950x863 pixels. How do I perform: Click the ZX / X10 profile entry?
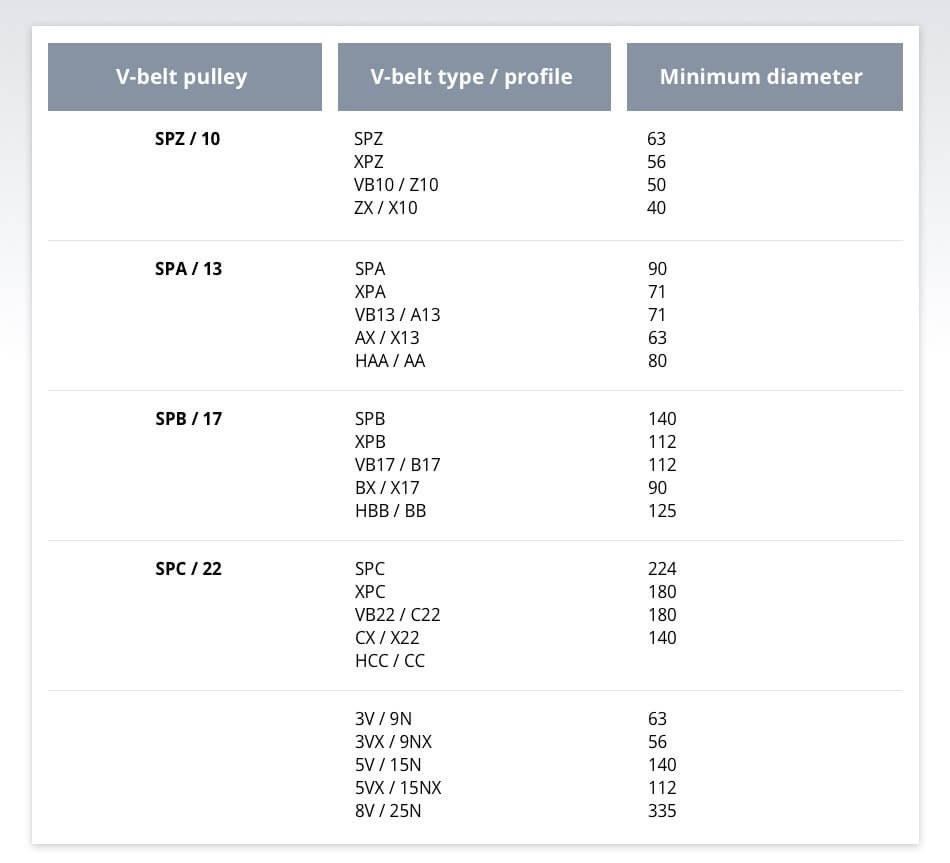pyautogui.click(x=386, y=208)
